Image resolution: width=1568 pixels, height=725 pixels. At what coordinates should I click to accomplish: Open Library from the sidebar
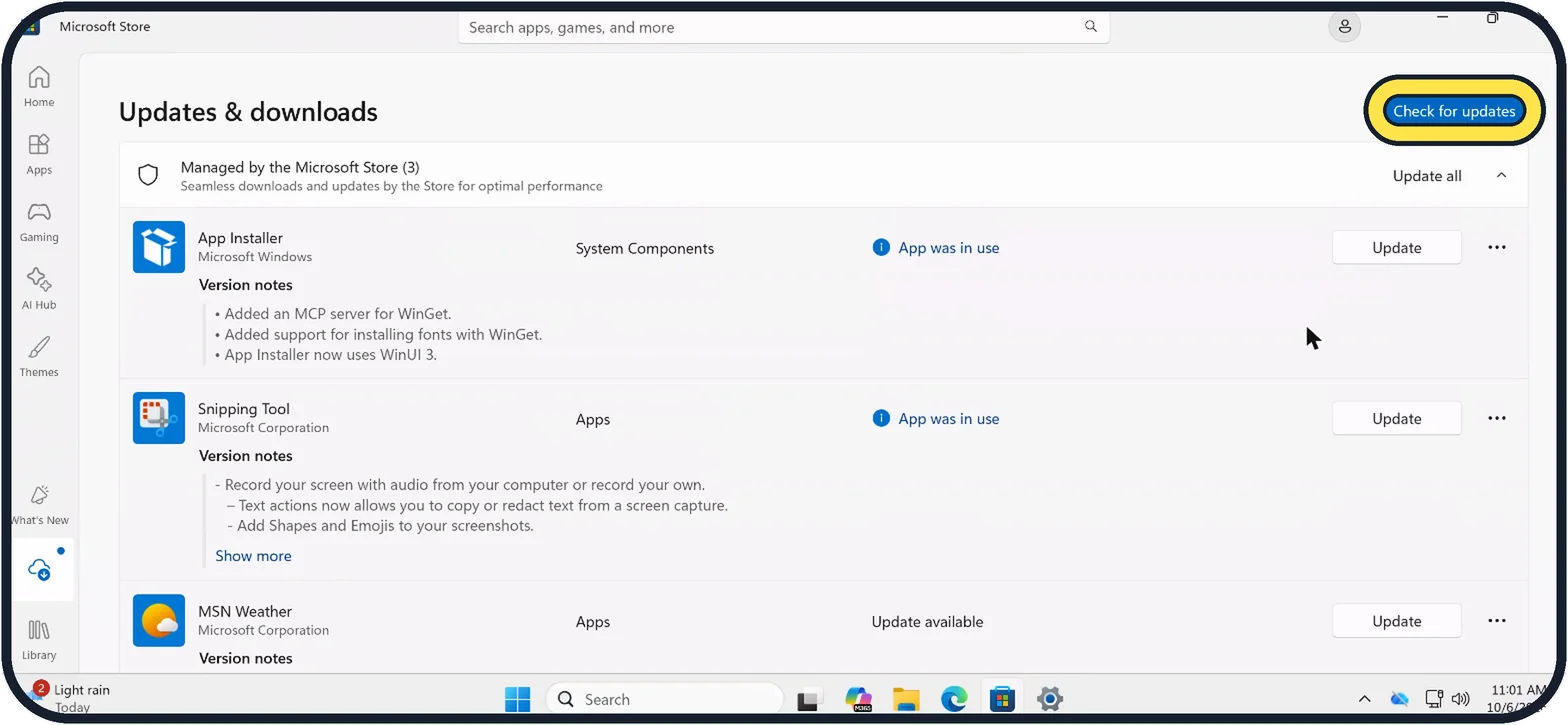coord(39,640)
